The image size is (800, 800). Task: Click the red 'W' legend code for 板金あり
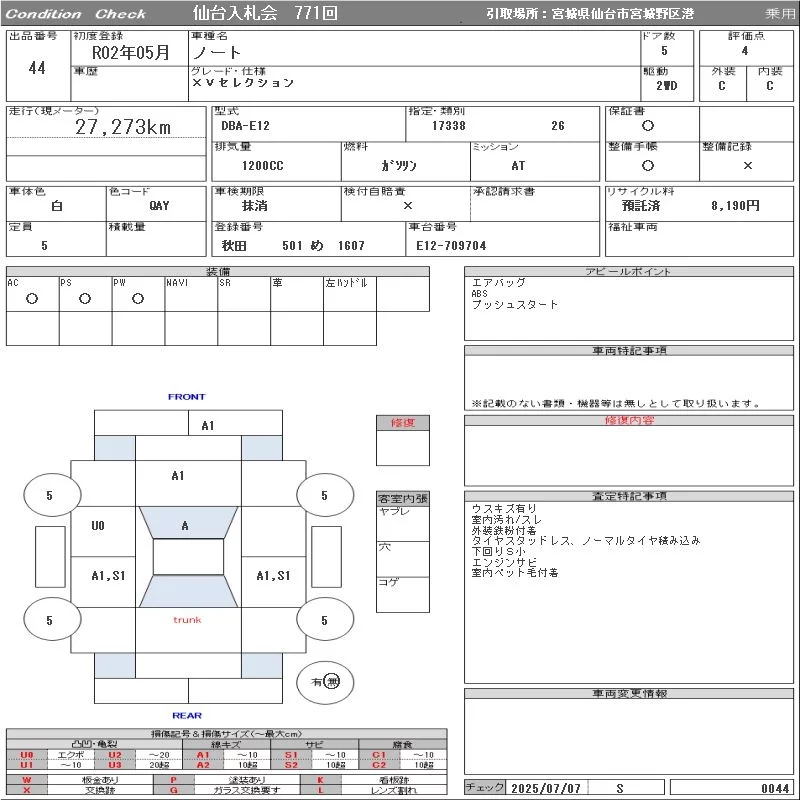[27, 780]
